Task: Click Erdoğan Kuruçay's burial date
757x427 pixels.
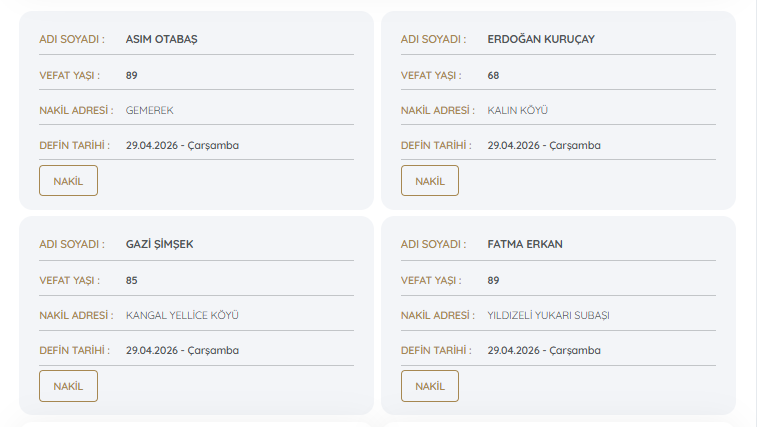Action: point(544,145)
